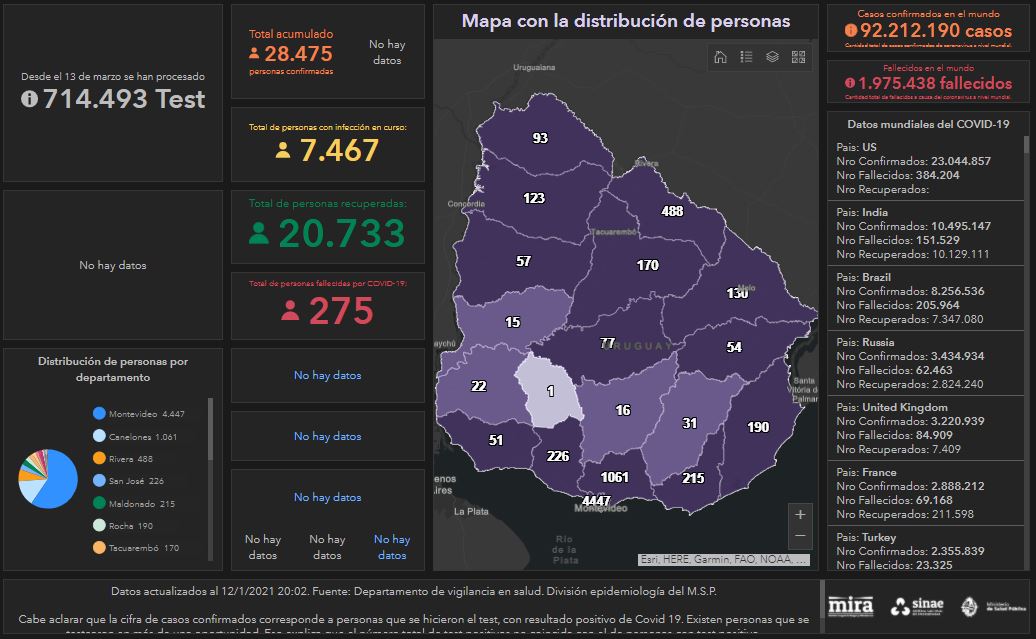The width and height of the screenshot is (1036, 639).
Task: Zoom out on the map
Action: [x=800, y=537]
